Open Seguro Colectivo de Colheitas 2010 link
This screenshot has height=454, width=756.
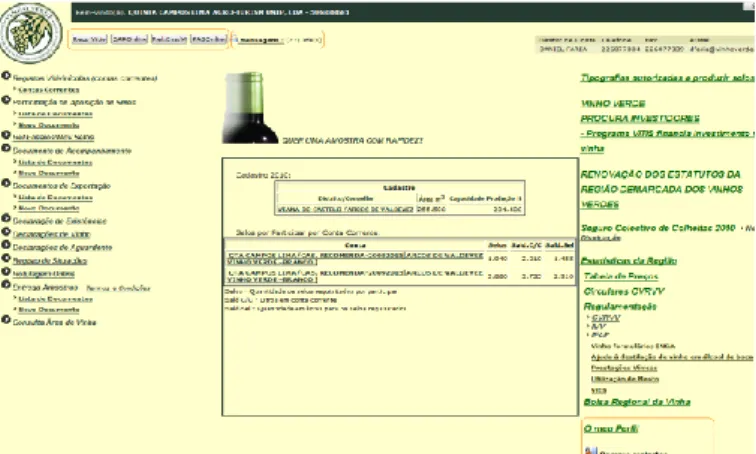pyautogui.click(x=658, y=228)
